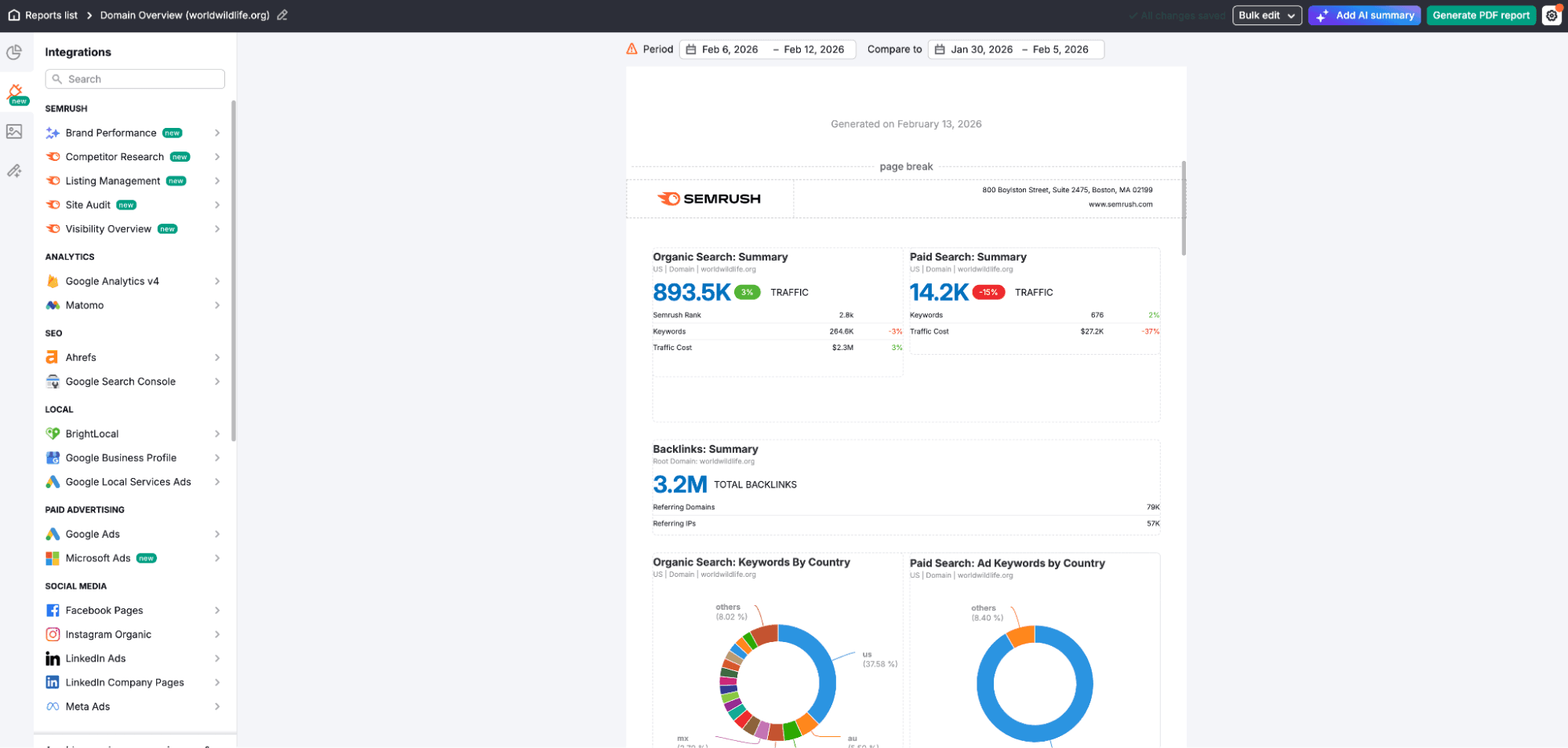Select Instagram Organic in the list
The width and height of the screenshot is (1568, 748).
point(134,634)
